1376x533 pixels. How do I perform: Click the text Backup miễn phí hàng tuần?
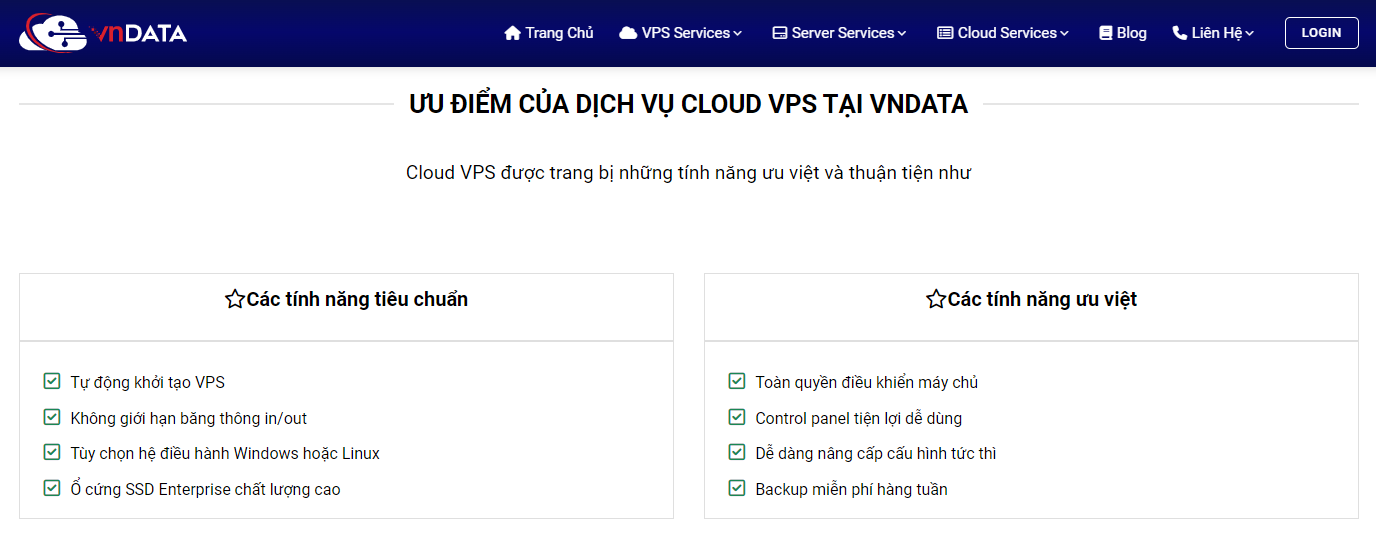(851, 489)
